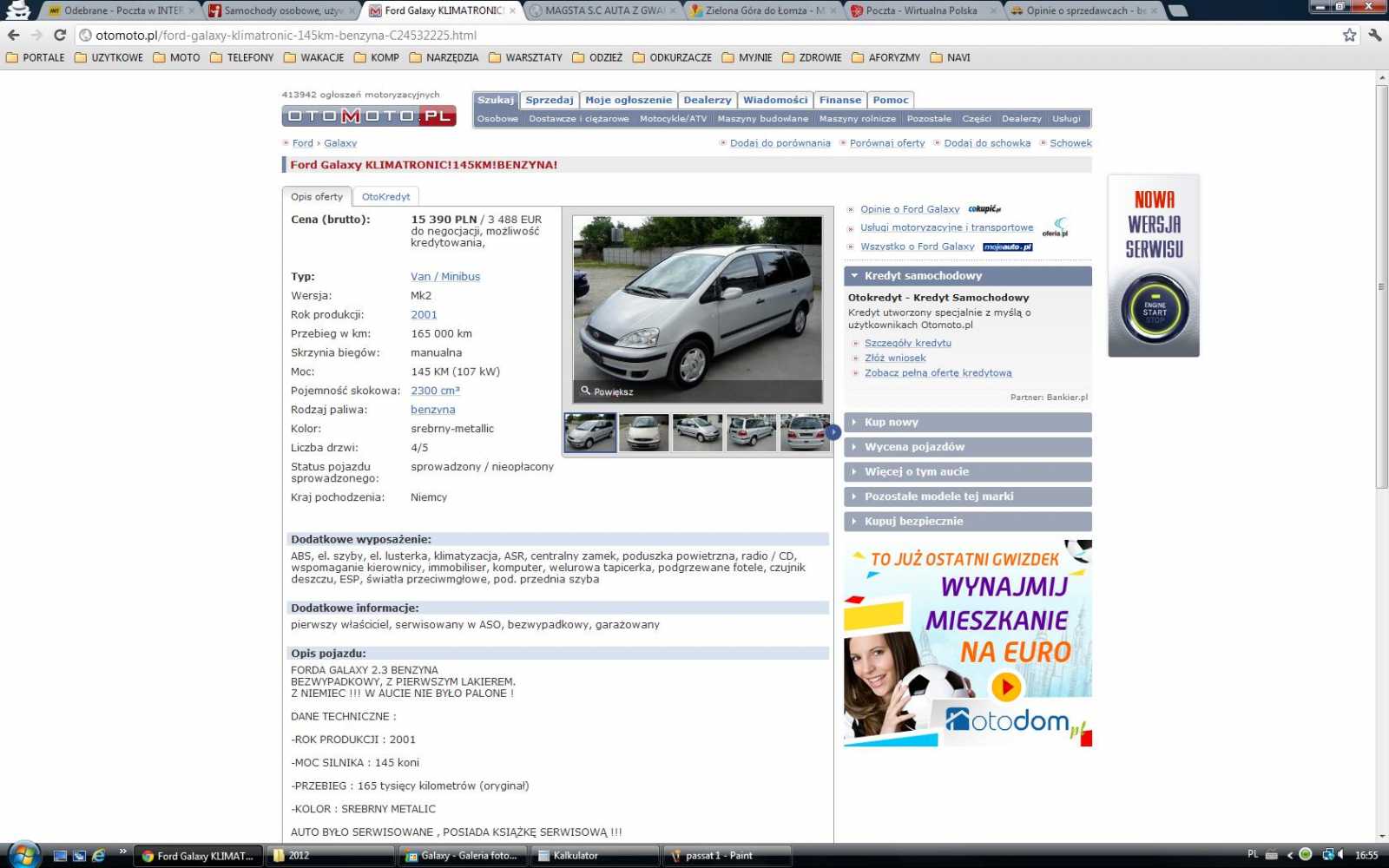Open the NAVI bookmarks folder
The height and width of the screenshot is (868, 1389).
pyautogui.click(x=950, y=57)
